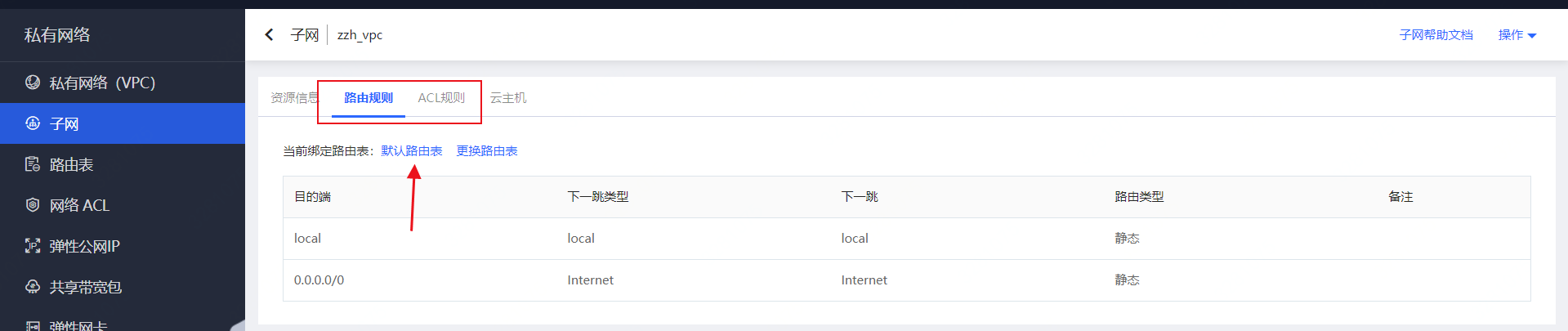
Task: Click the 操作 dropdown caret arrow
Action: (1532, 36)
